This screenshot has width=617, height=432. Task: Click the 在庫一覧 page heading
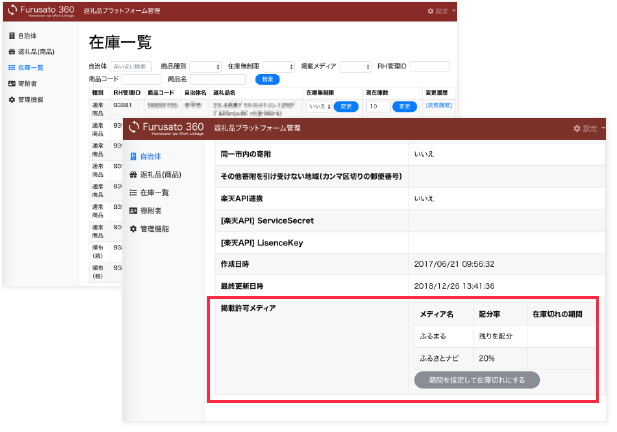click(120, 42)
